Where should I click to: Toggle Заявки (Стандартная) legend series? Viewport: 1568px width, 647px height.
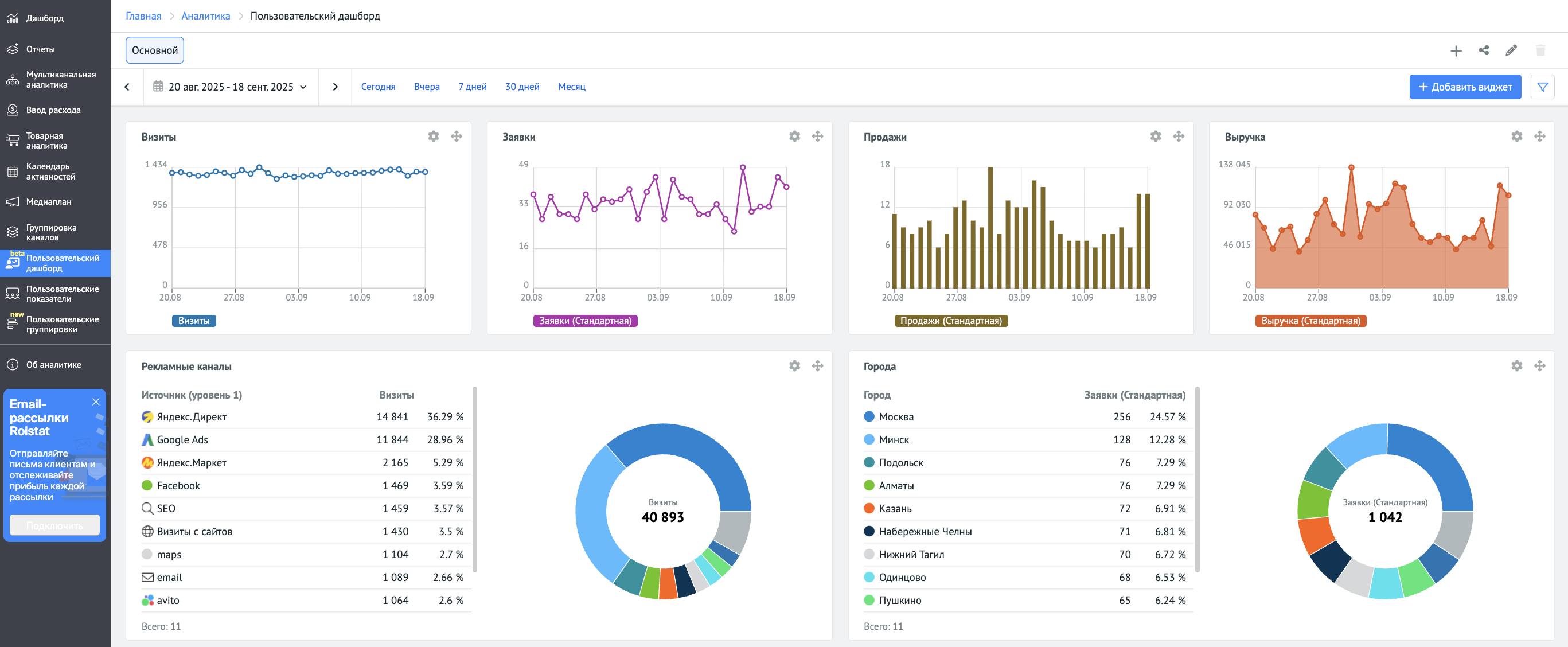coord(584,321)
